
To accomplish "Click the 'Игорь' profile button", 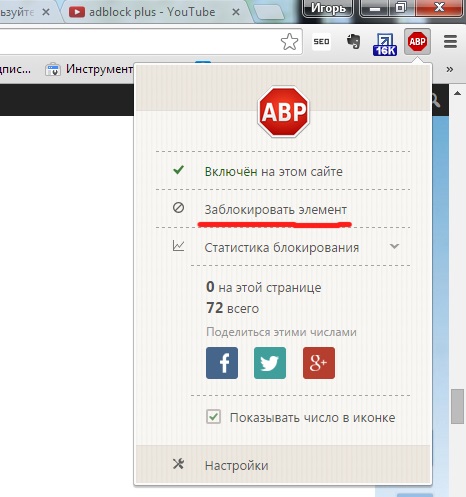I will (x=328, y=8).
